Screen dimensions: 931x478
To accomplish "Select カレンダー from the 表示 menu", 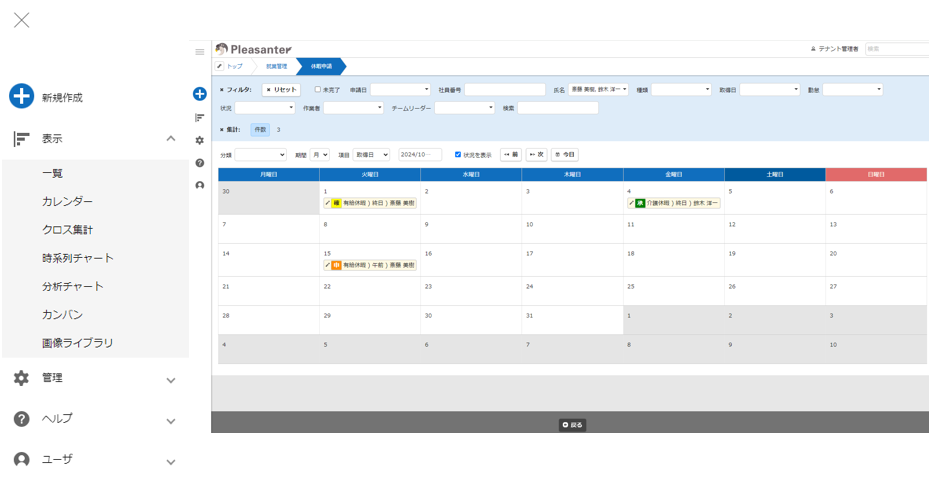I will tap(67, 202).
